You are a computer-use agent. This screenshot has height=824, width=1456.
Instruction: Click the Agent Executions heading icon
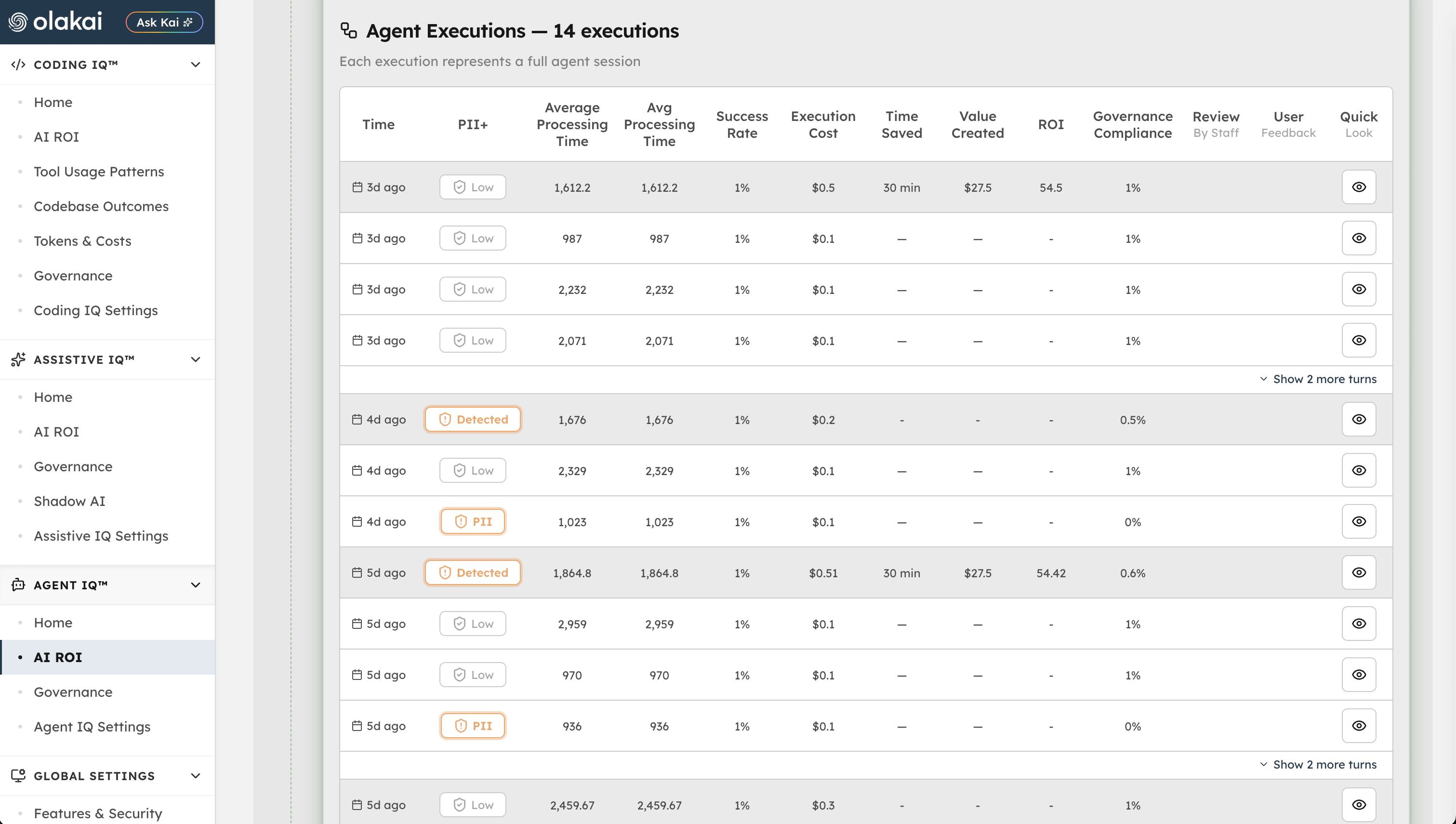pyautogui.click(x=348, y=30)
